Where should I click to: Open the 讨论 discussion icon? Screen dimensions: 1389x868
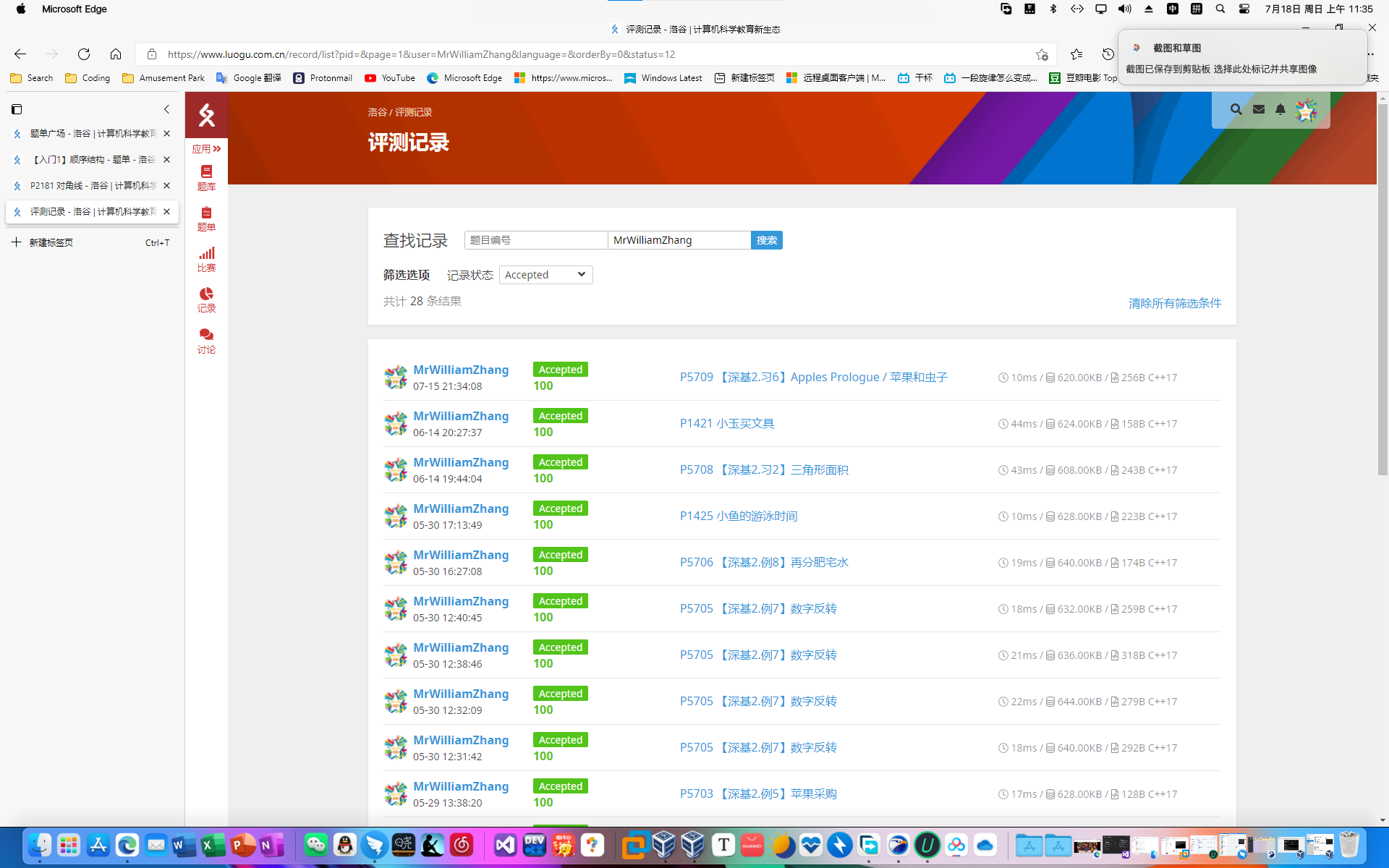pos(206,341)
